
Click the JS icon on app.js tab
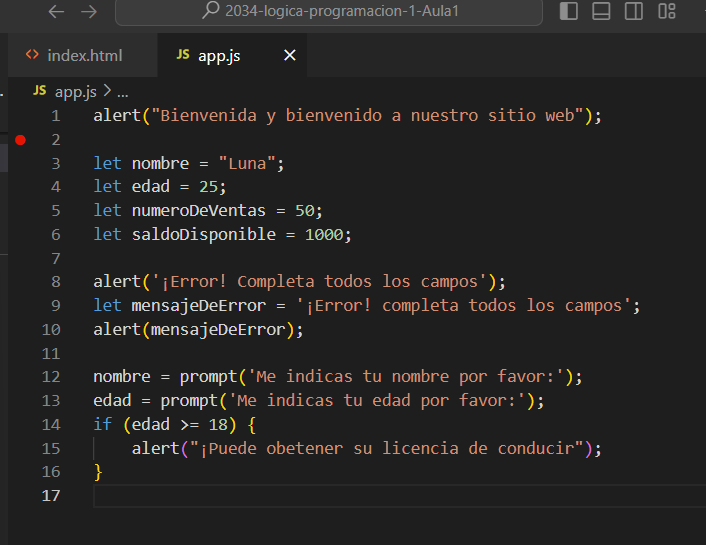tap(182, 54)
